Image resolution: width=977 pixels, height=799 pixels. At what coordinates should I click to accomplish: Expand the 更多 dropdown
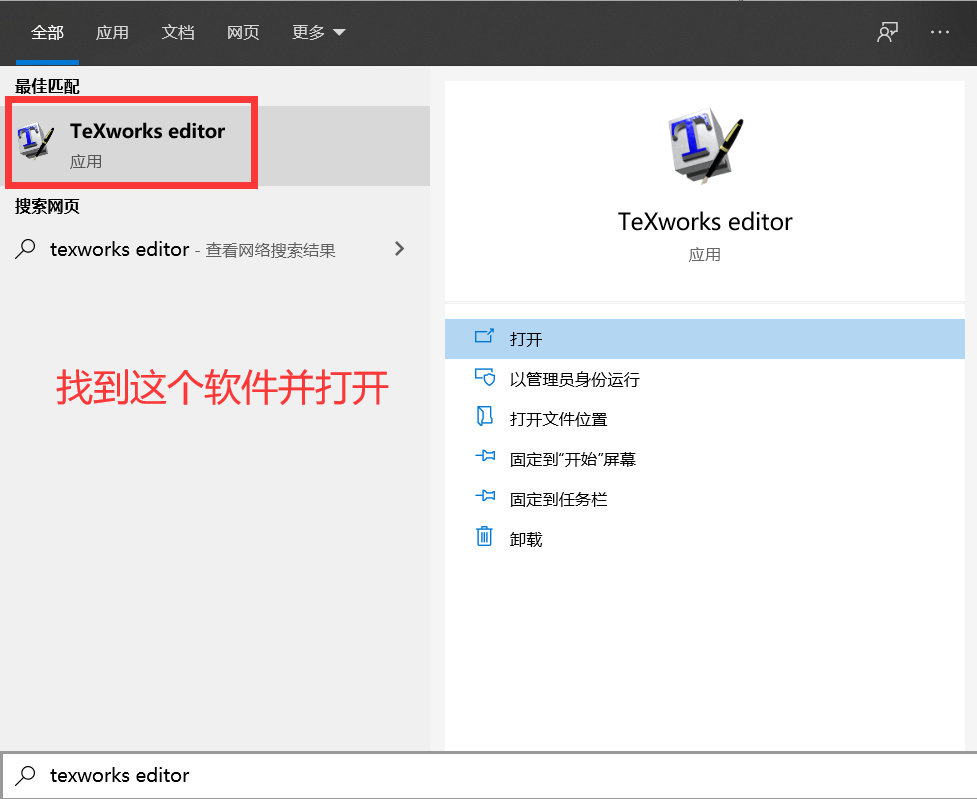pyautogui.click(x=318, y=32)
